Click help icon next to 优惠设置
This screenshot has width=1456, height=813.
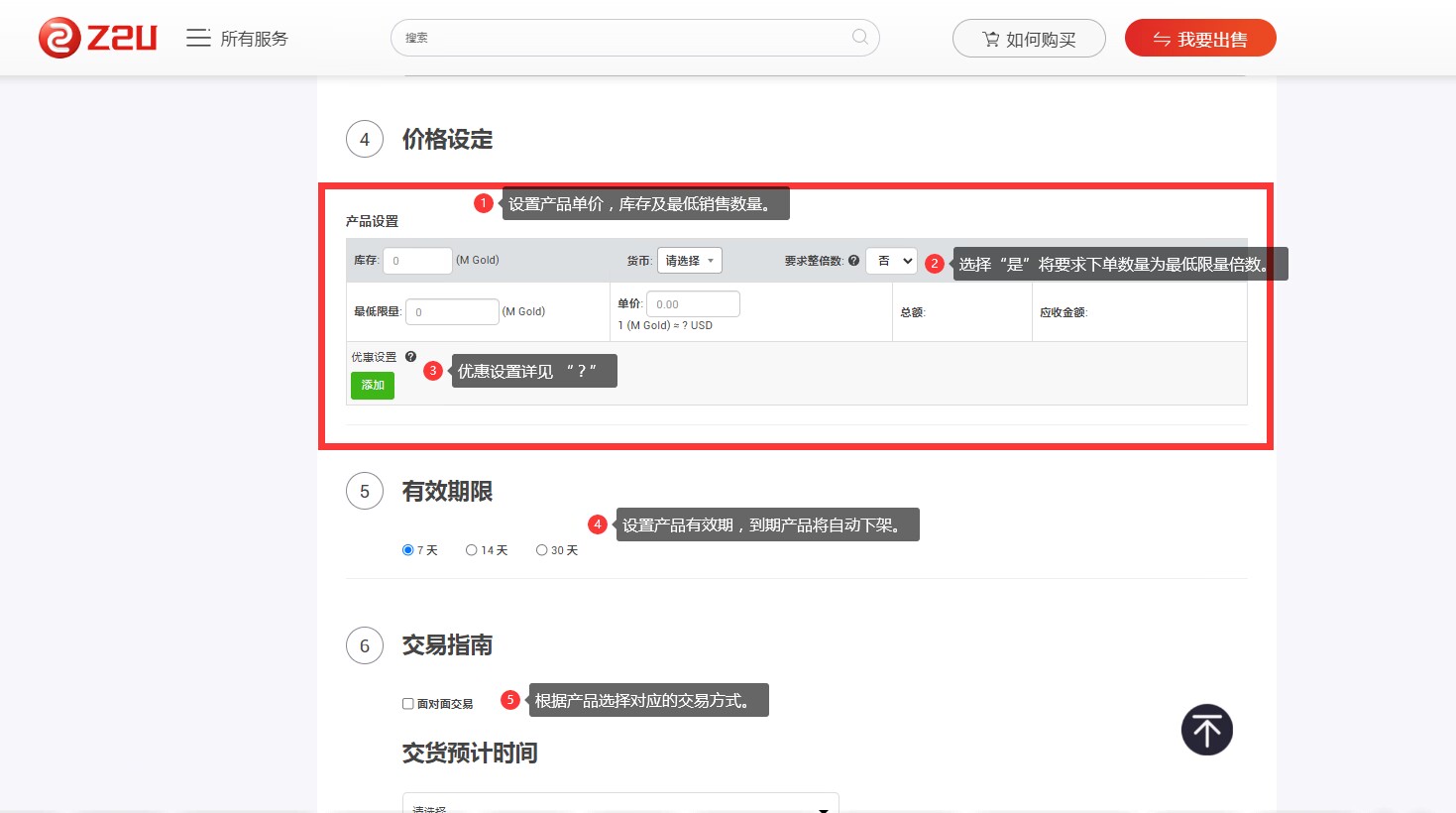pos(410,357)
